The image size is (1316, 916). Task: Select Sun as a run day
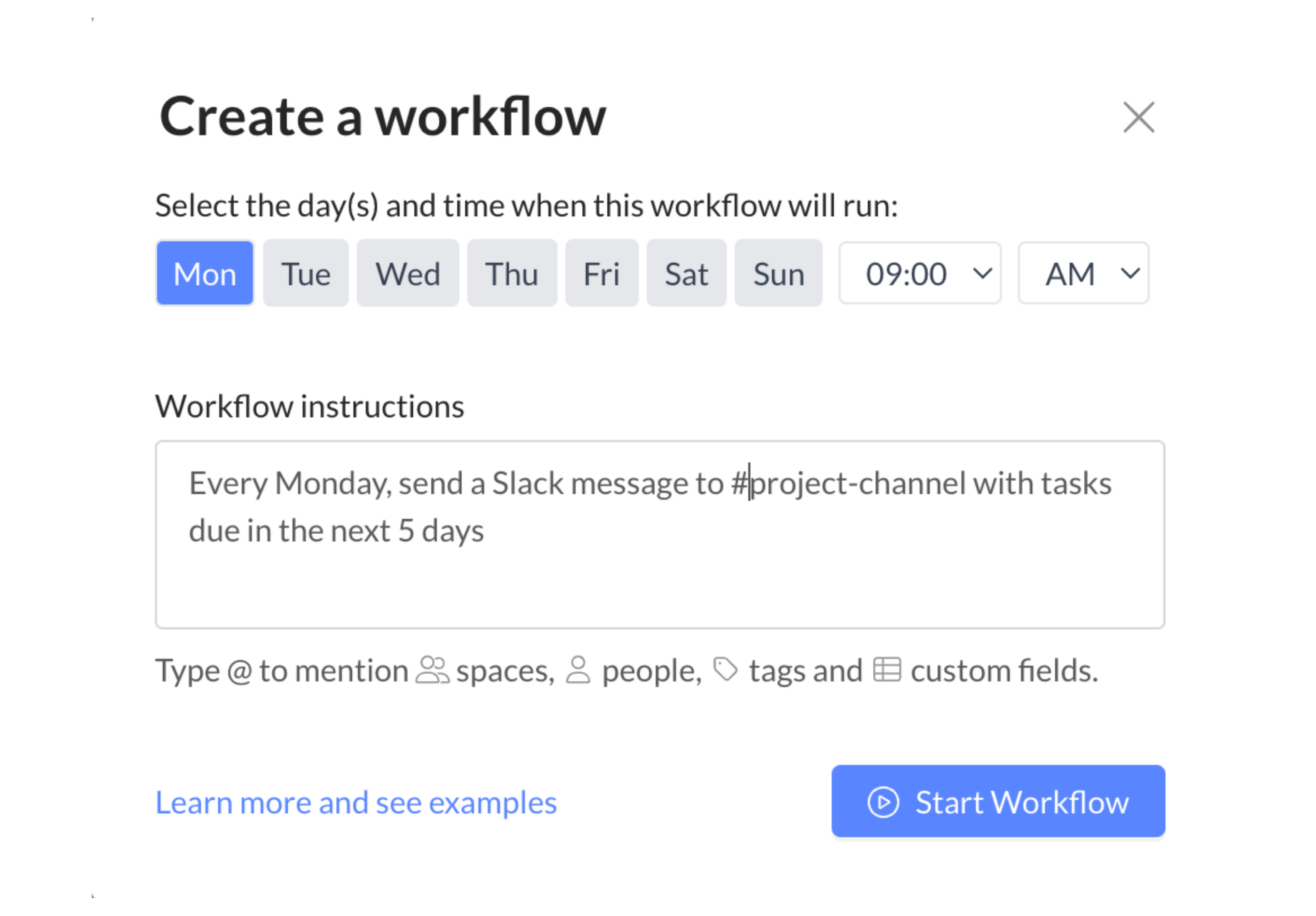778,273
